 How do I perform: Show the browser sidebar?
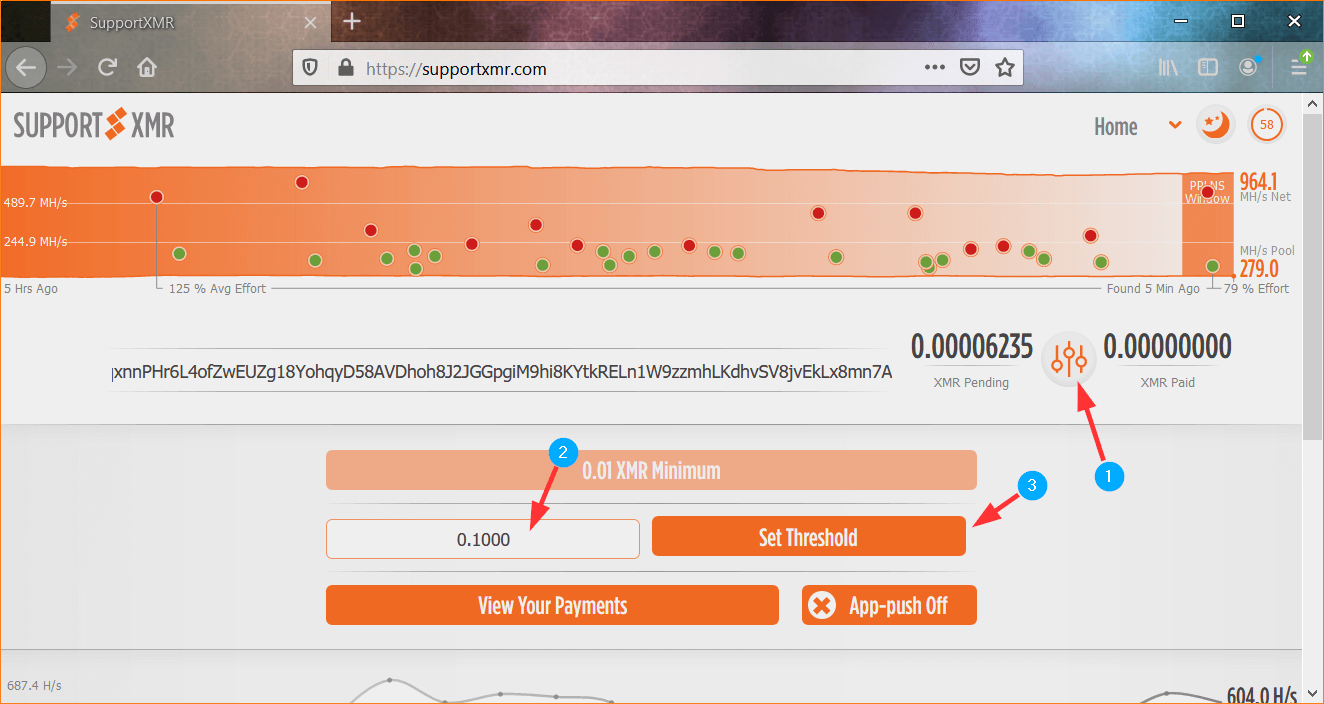pos(1208,68)
